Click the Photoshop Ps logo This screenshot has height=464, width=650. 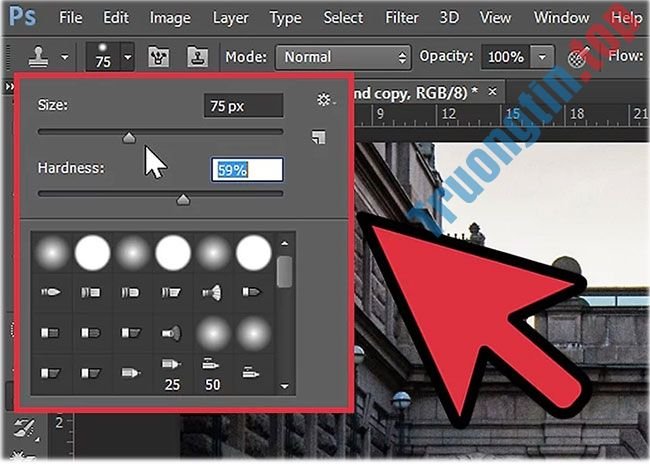click(23, 17)
